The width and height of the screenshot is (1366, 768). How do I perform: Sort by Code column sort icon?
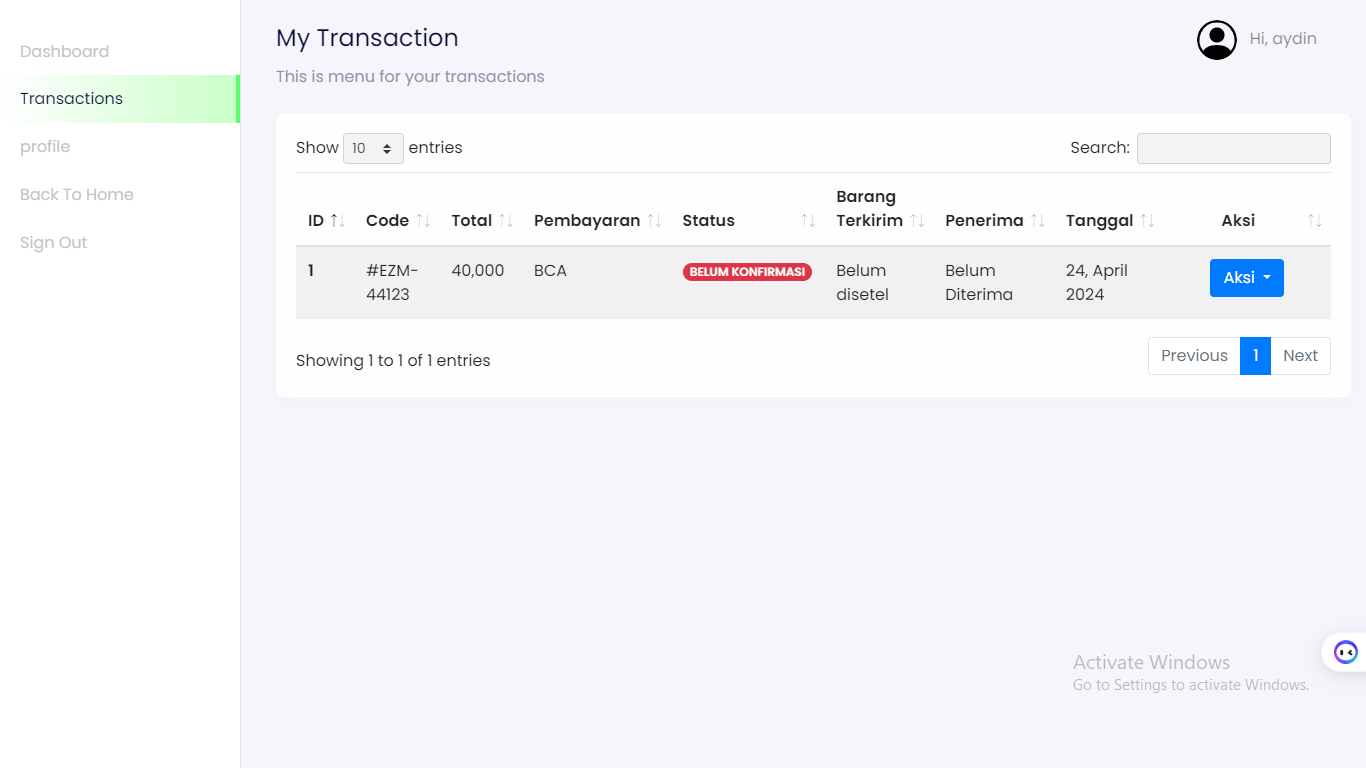point(423,221)
